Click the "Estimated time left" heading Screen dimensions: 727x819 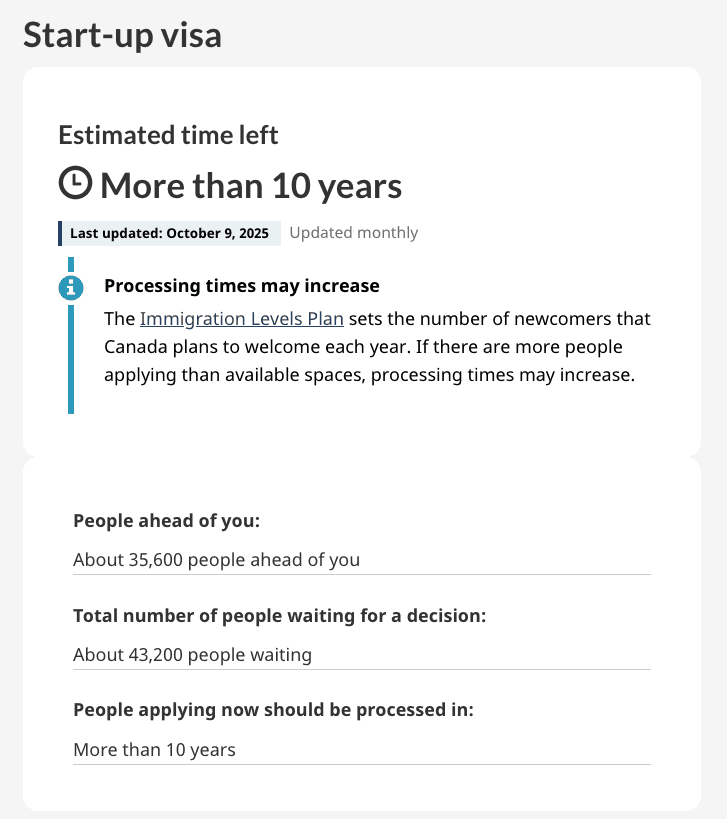[x=168, y=135]
